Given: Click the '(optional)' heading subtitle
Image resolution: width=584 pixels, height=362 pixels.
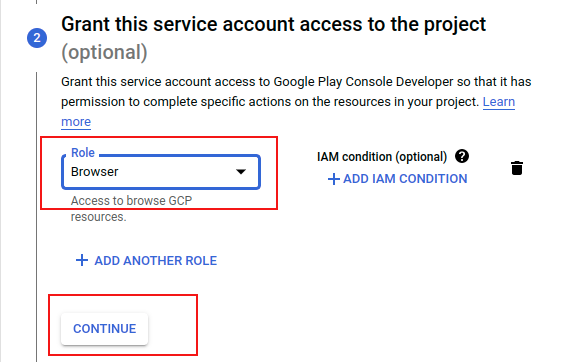Looking at the screenshot, I should [x=104, y=52].
